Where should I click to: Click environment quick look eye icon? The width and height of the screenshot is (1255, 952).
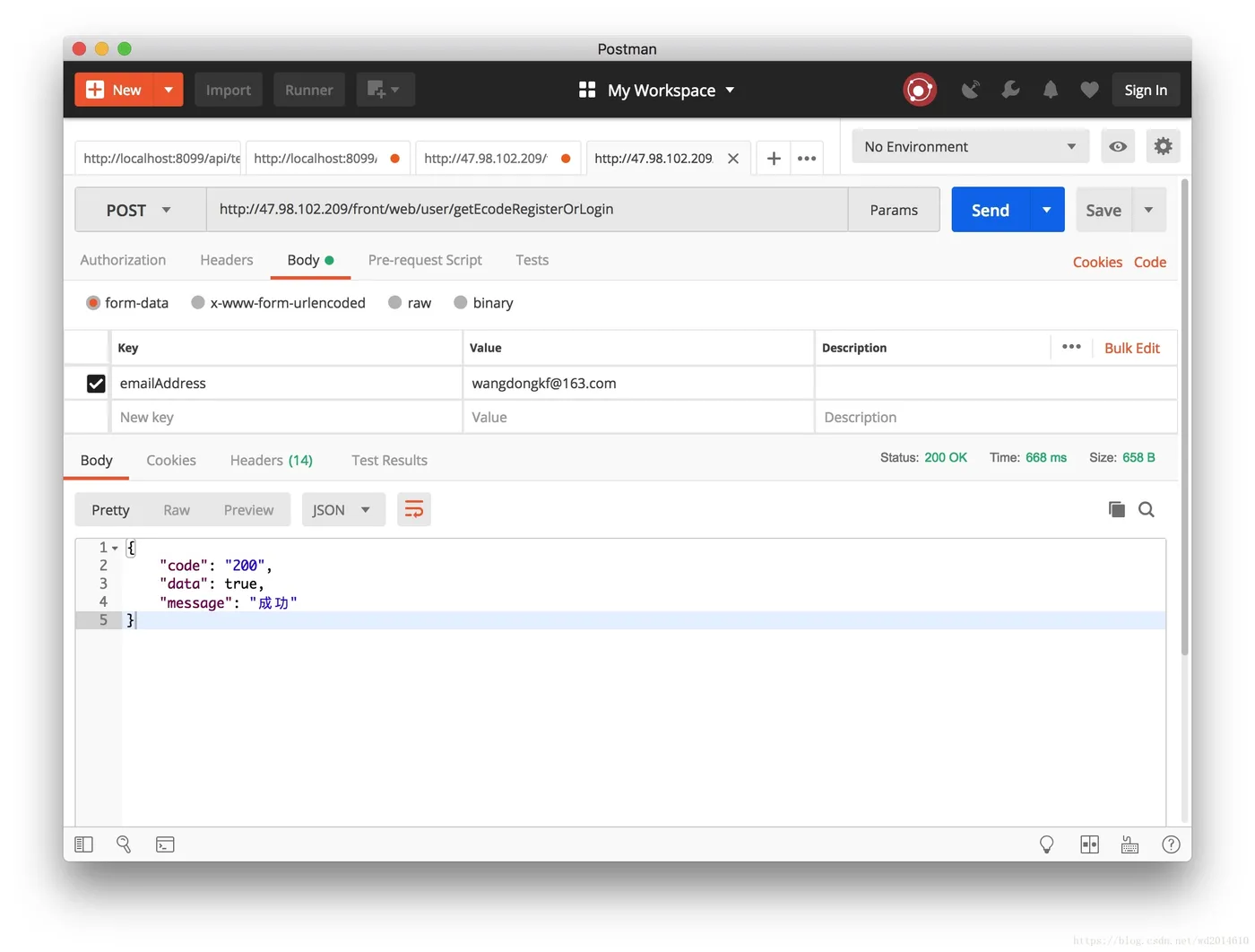1118,146
